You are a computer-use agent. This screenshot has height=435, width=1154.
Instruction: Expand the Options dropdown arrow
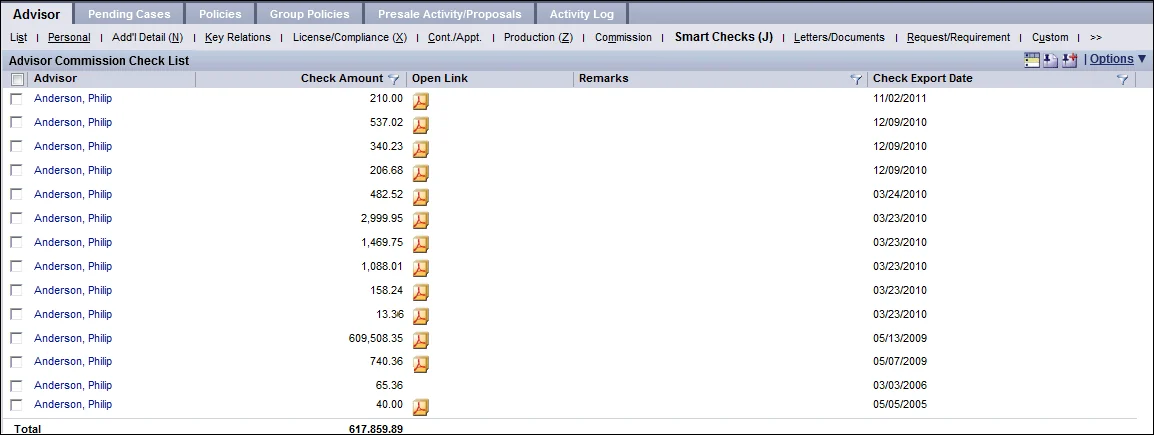click(1141, 59)
